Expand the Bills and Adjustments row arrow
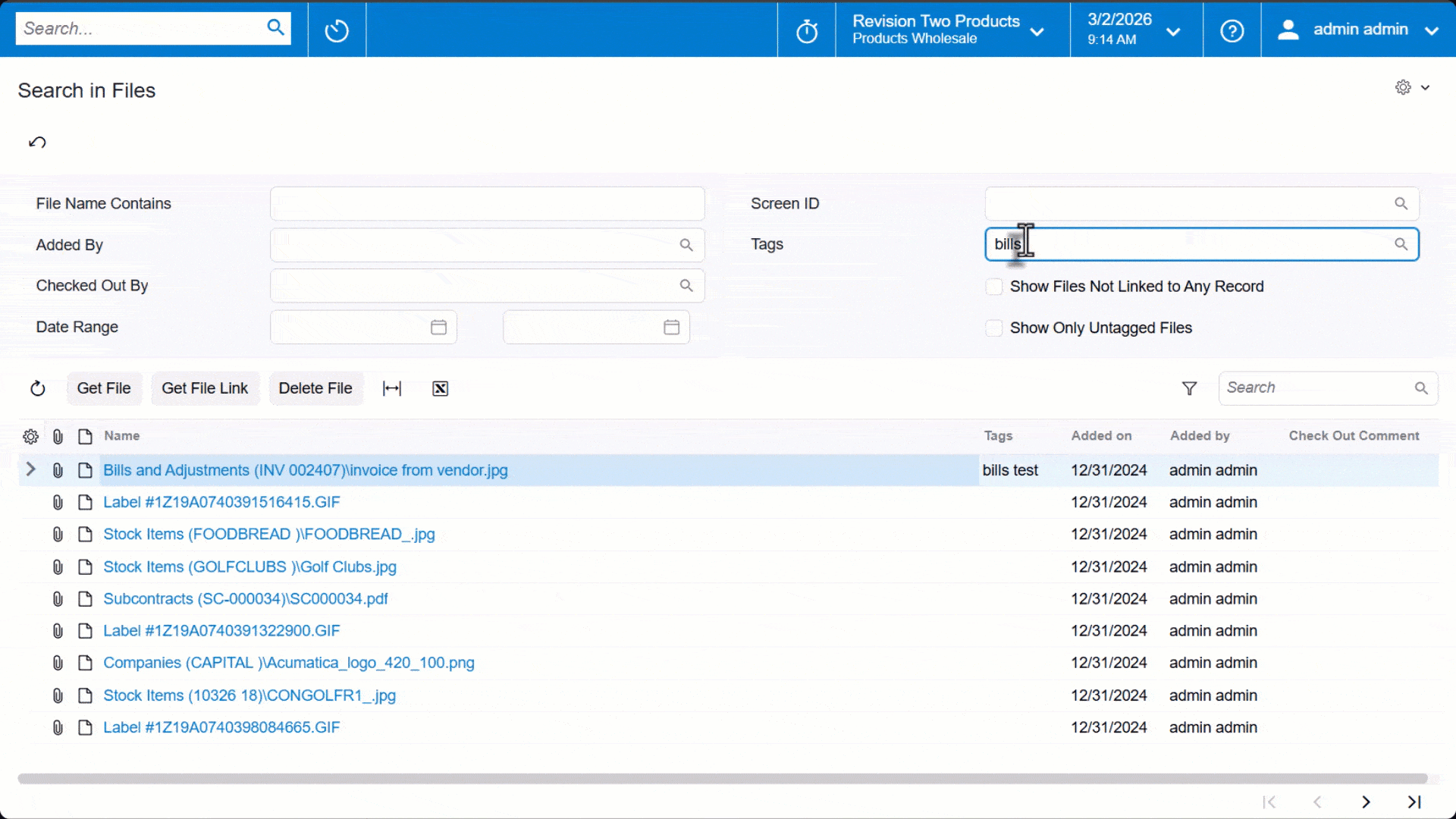This screenshot has height=819, width=1456. [x=30, y=469]
